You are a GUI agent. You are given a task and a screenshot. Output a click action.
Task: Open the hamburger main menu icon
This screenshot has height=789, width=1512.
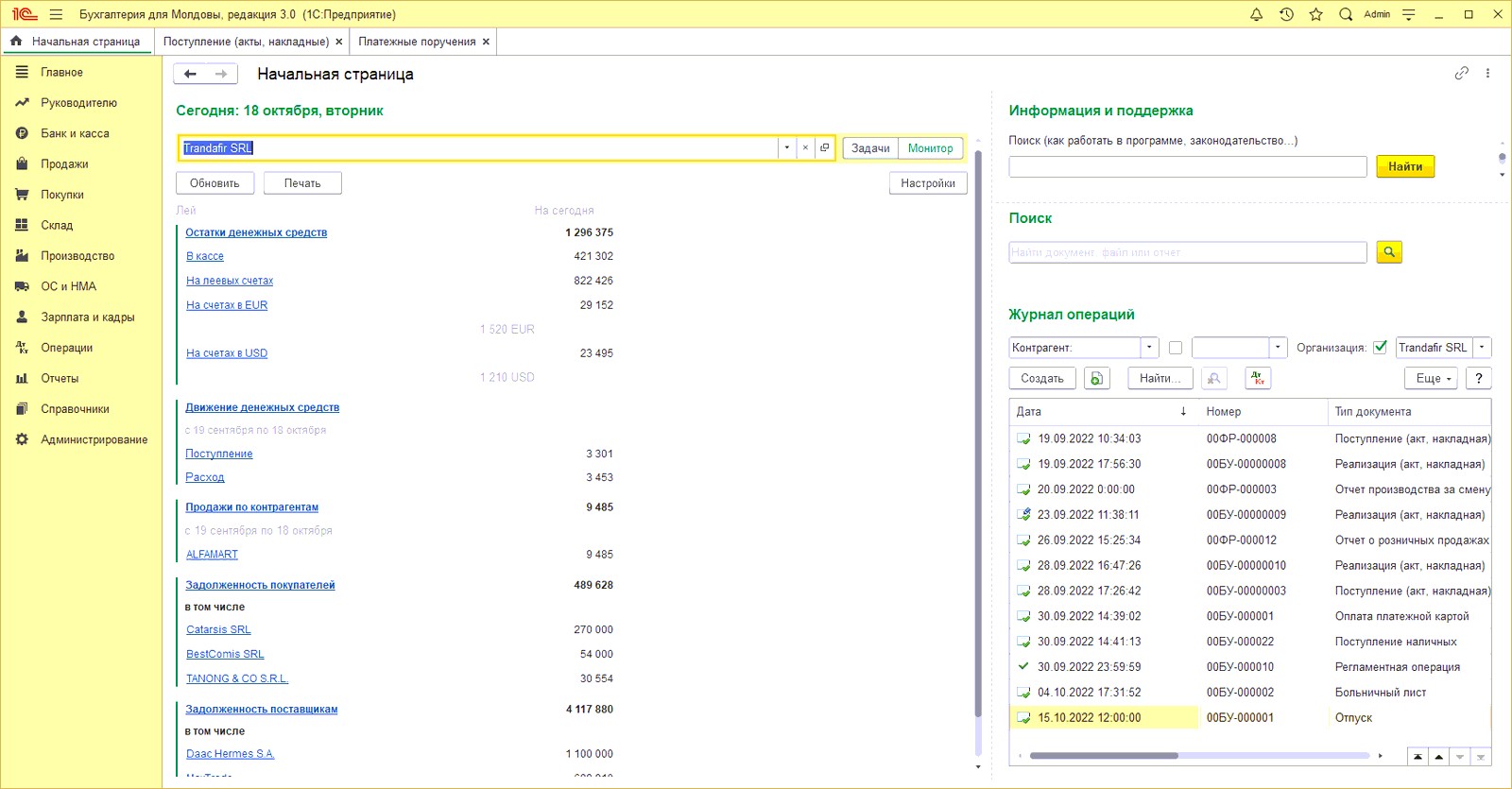click(56, 14)
